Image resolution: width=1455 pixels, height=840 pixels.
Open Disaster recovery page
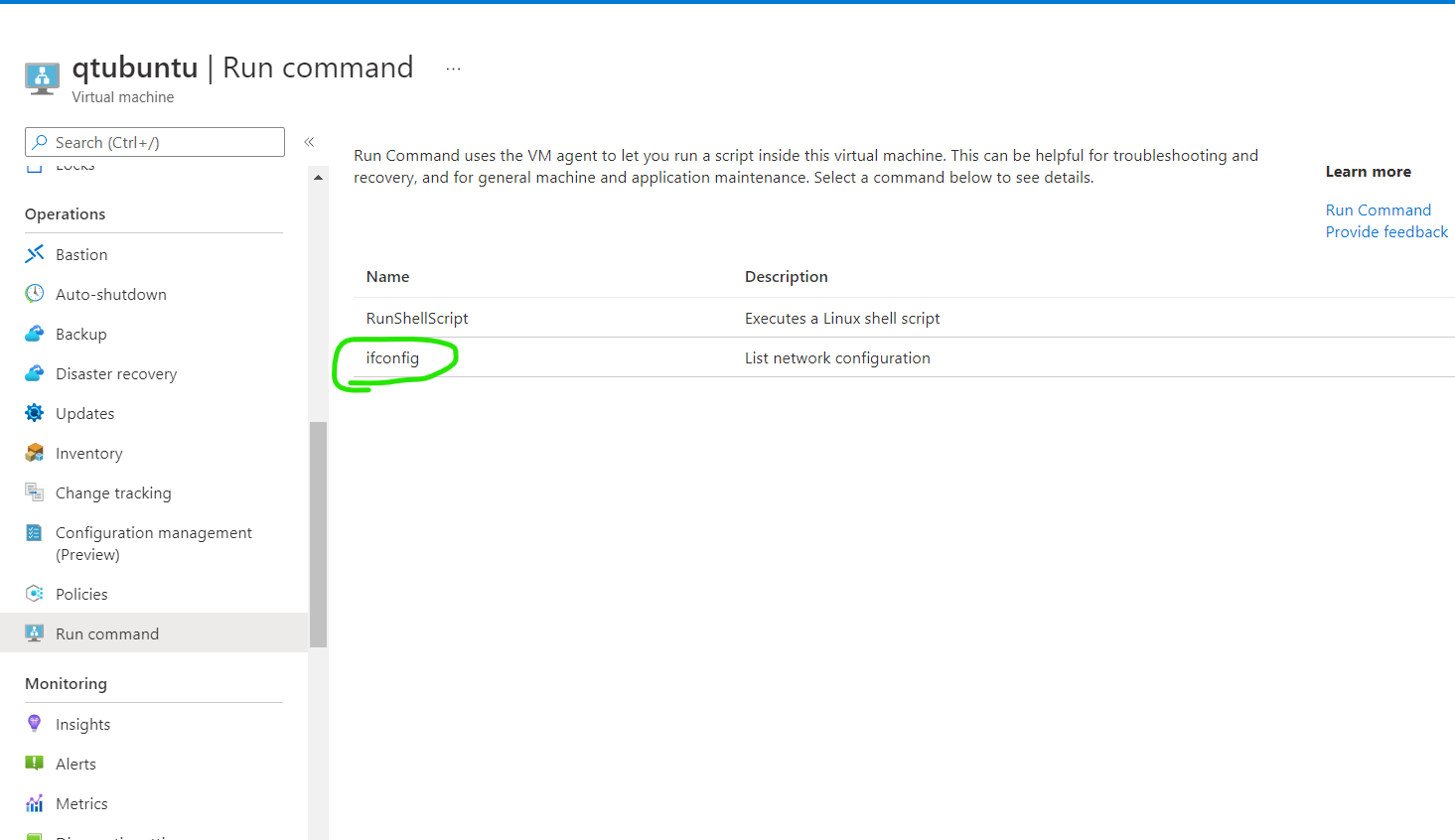coord(116,373)
